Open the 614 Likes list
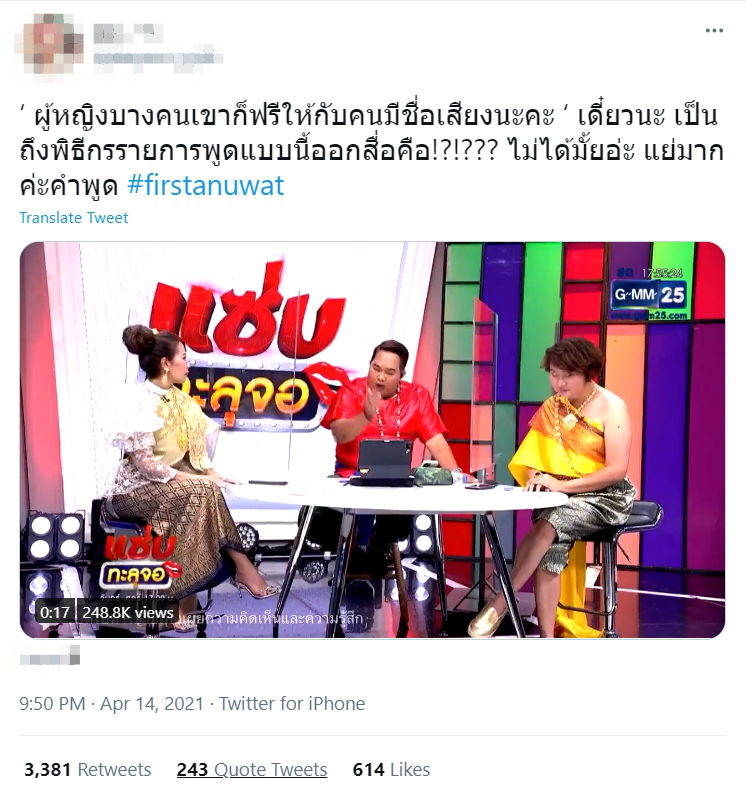746x794 pixels. (391, 770)
